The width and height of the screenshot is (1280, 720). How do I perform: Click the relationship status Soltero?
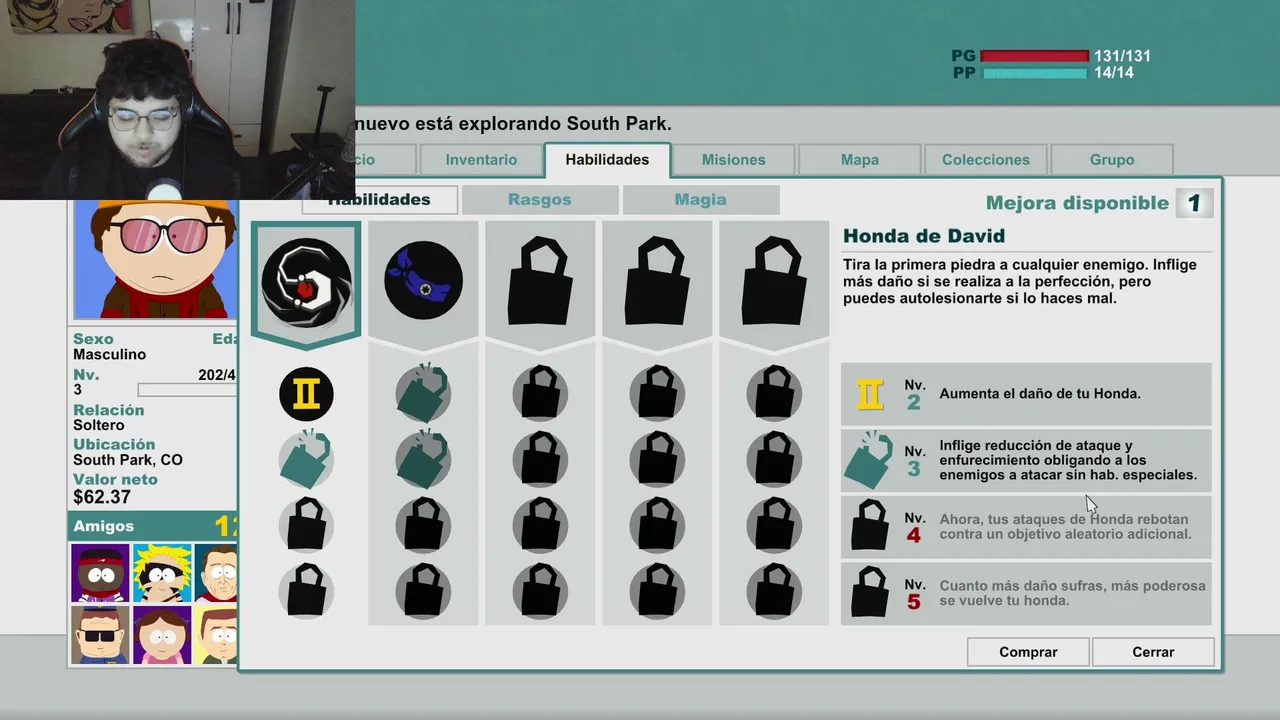tap(99, 425)
